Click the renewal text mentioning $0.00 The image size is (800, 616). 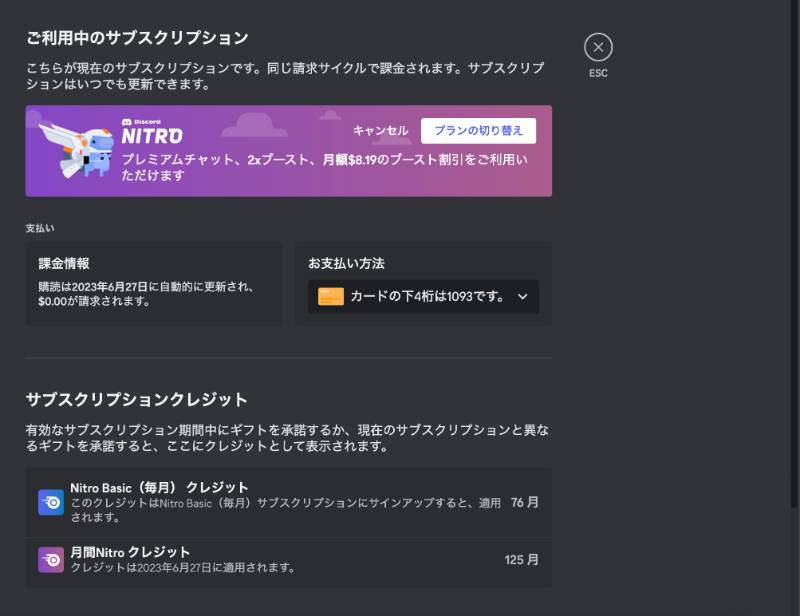pyautogui.click(x=146, y=294)
